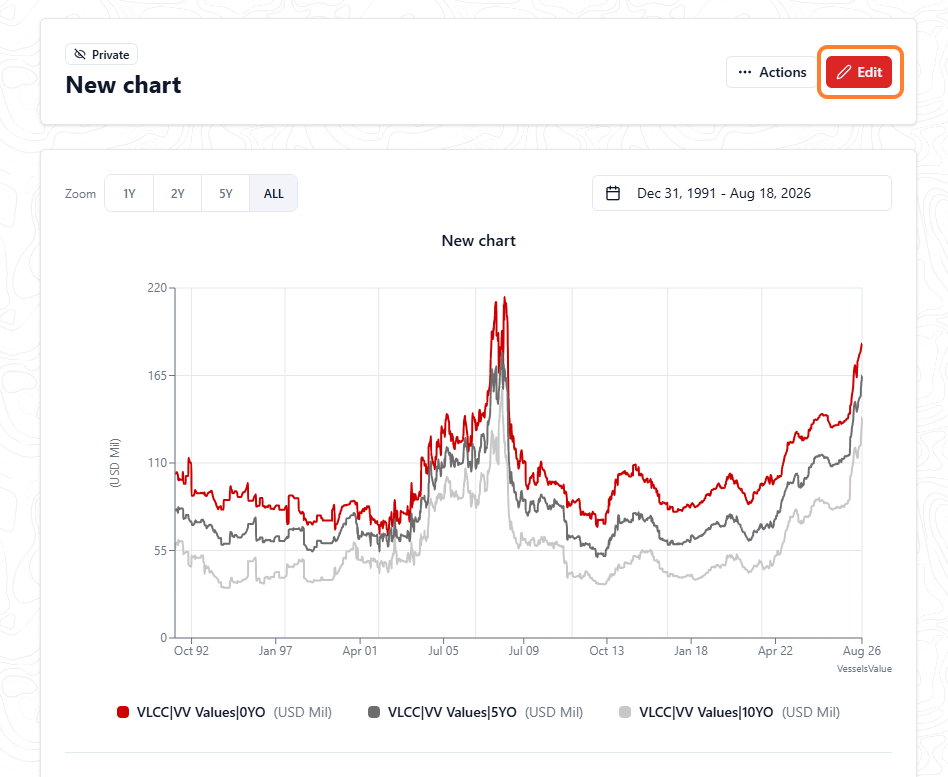Click the red Edit button
Screen dimensions: 948x777
pyautogui.click(x=859, y=72)
